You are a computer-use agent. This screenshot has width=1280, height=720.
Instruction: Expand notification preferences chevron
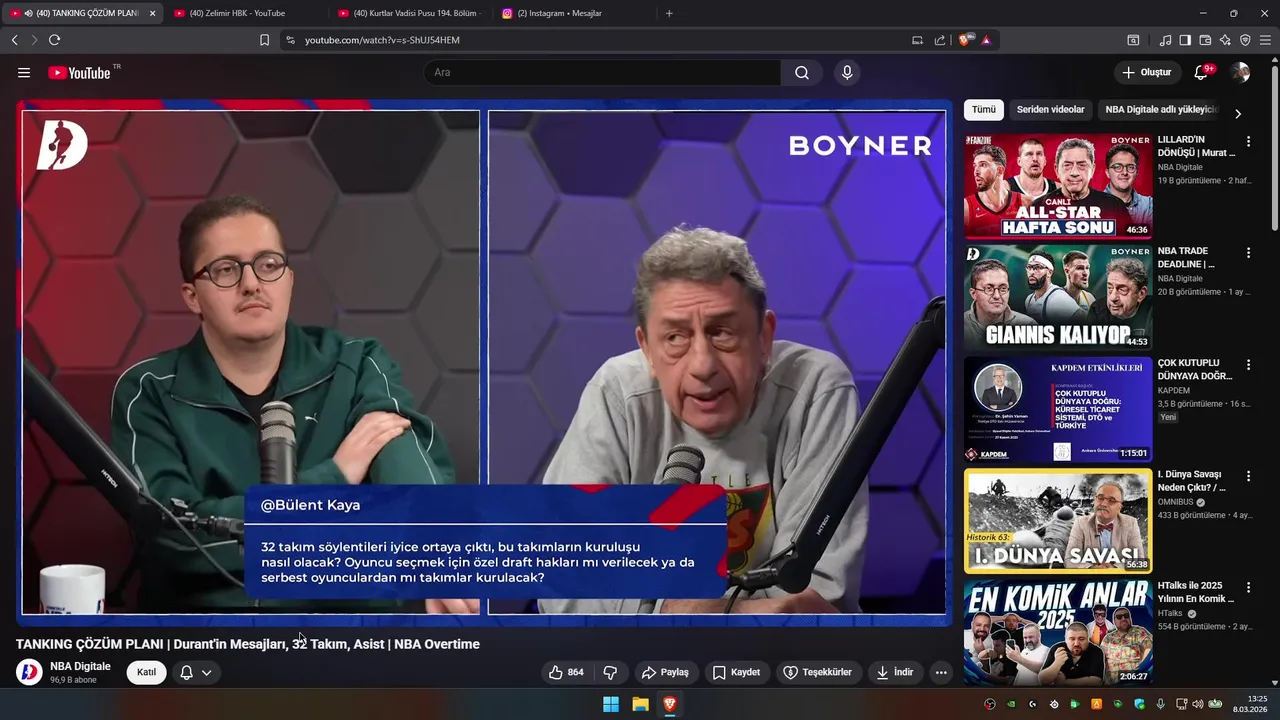[x=207, y=672]
